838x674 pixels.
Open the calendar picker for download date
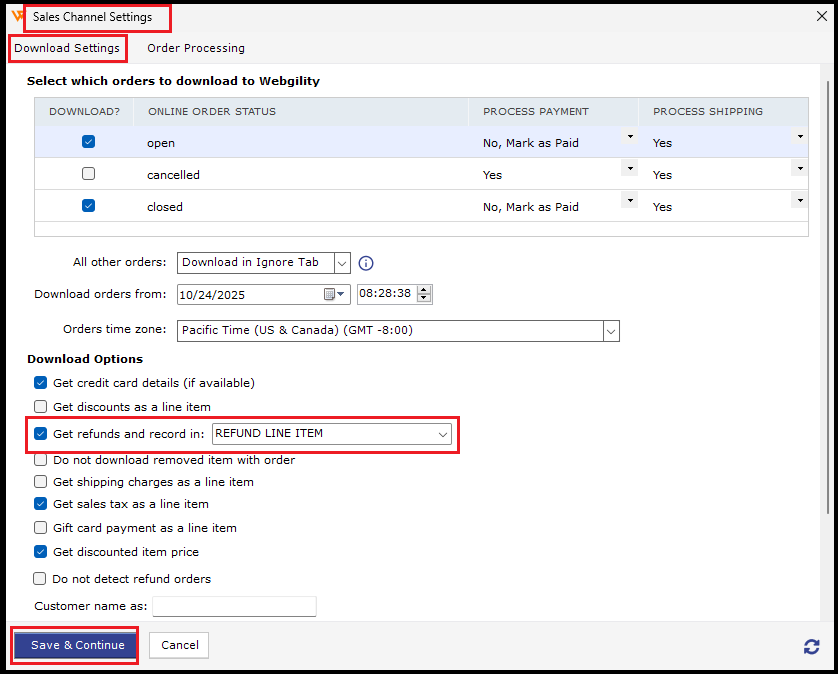tap(331, 295)
